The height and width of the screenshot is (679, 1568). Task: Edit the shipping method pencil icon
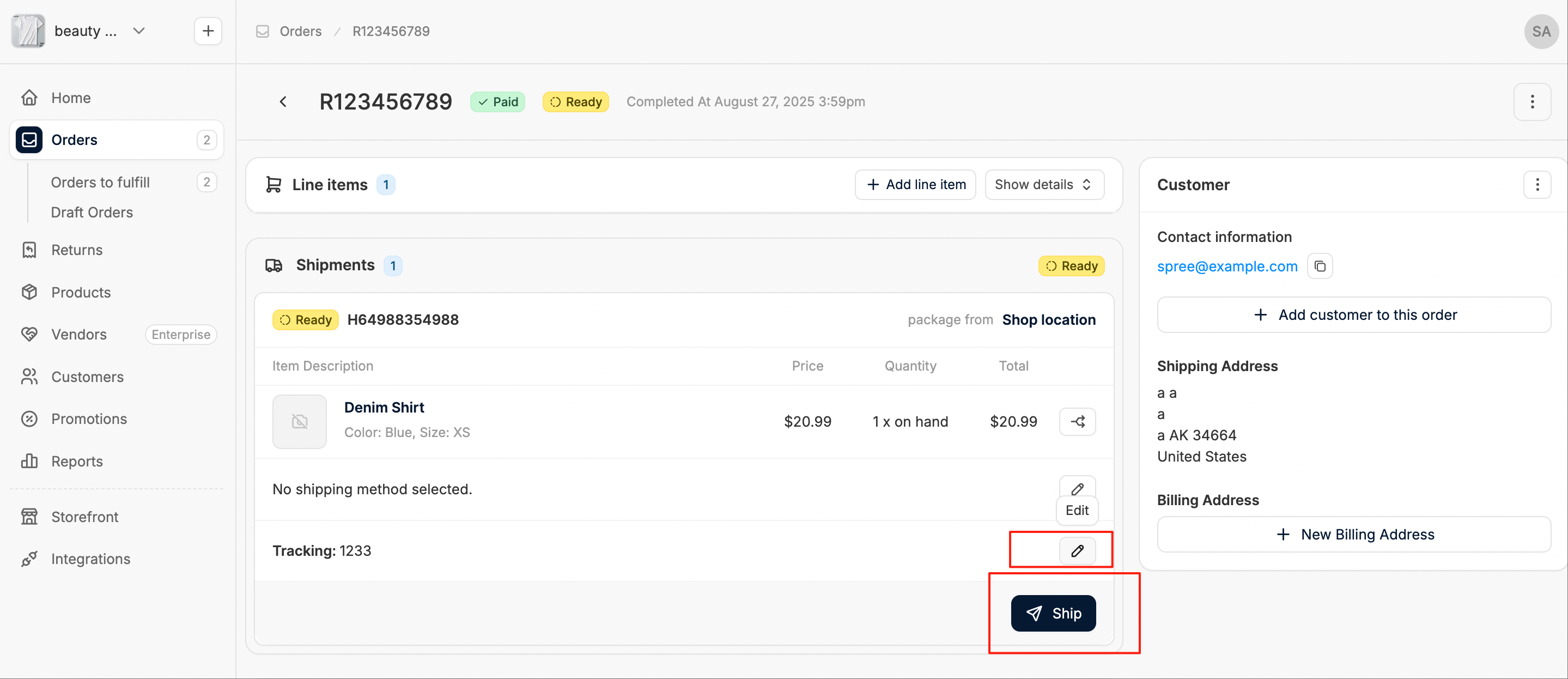(1078, 488)
